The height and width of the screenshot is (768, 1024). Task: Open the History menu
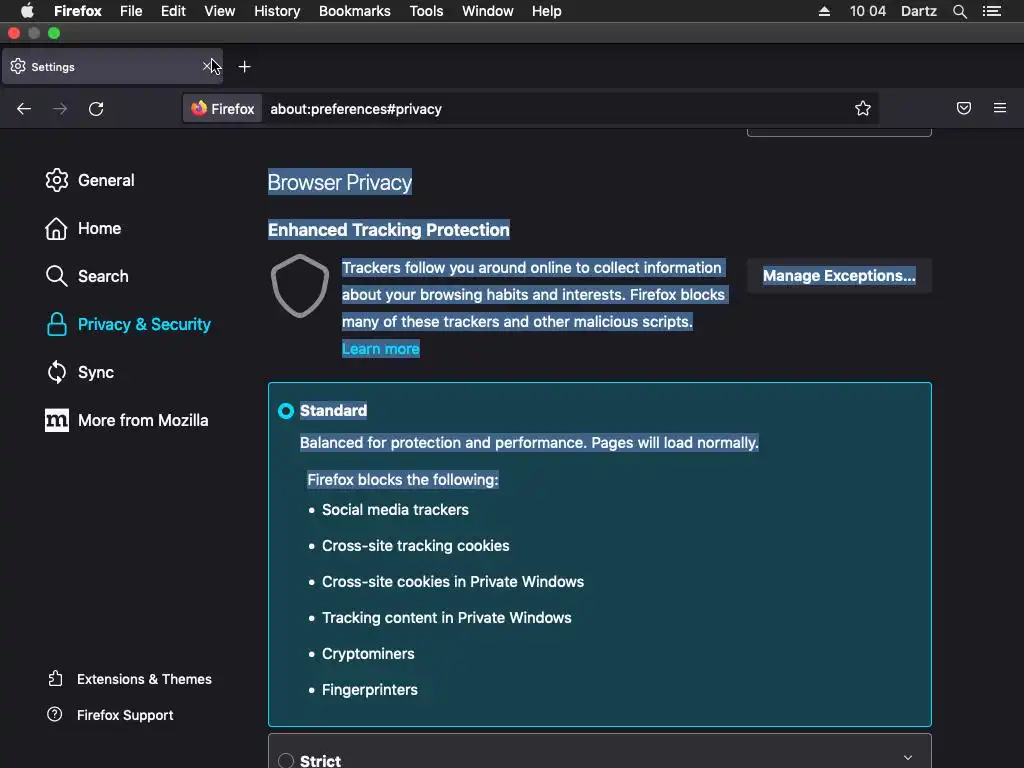pyautogui.click(x=277, y=11)
